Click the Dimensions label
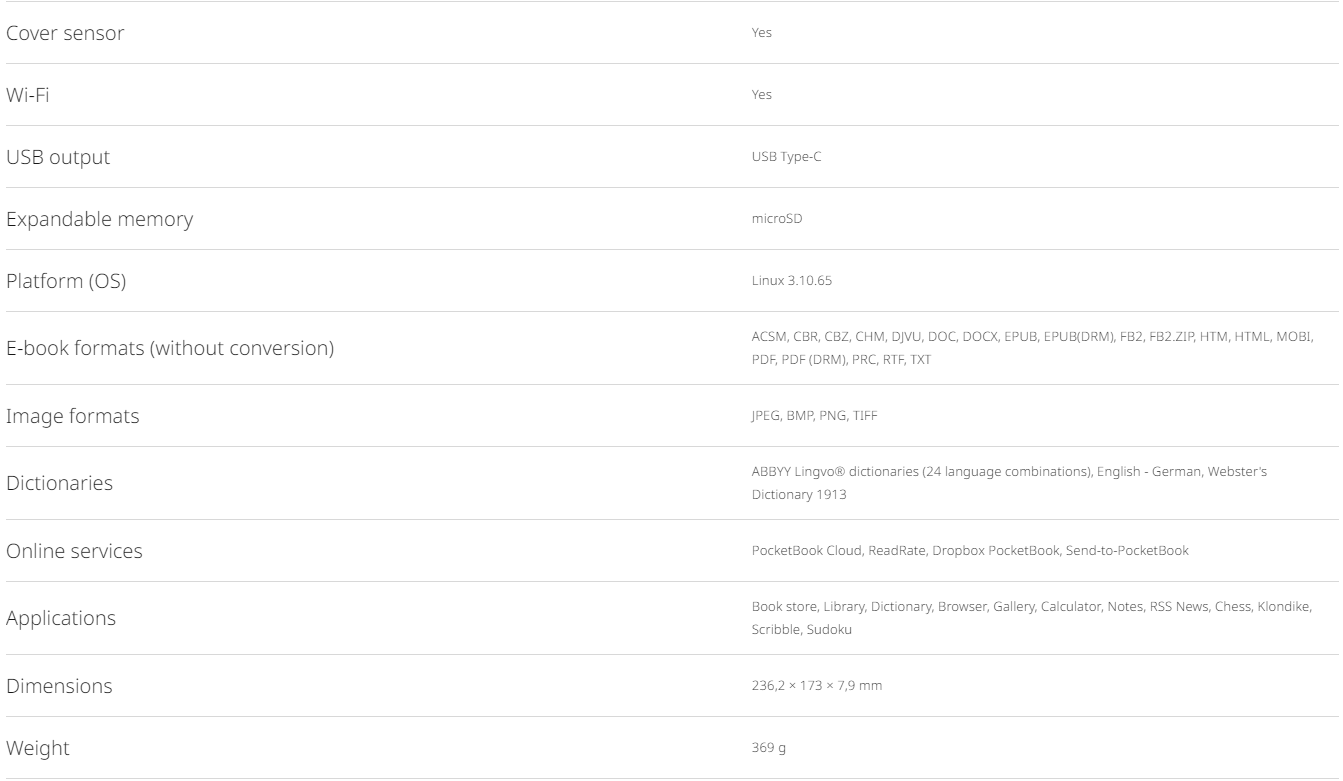 (x=59, y=687)
